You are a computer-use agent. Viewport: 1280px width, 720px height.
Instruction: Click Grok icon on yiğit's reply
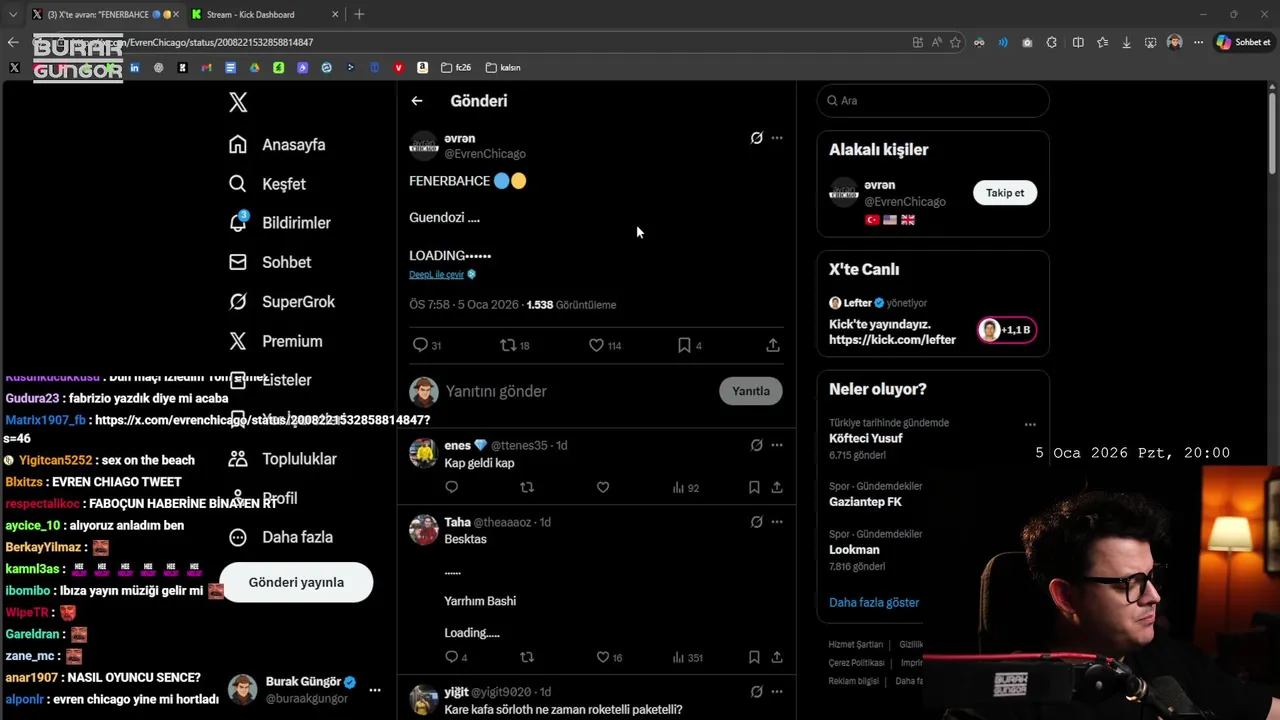point(757,692)
